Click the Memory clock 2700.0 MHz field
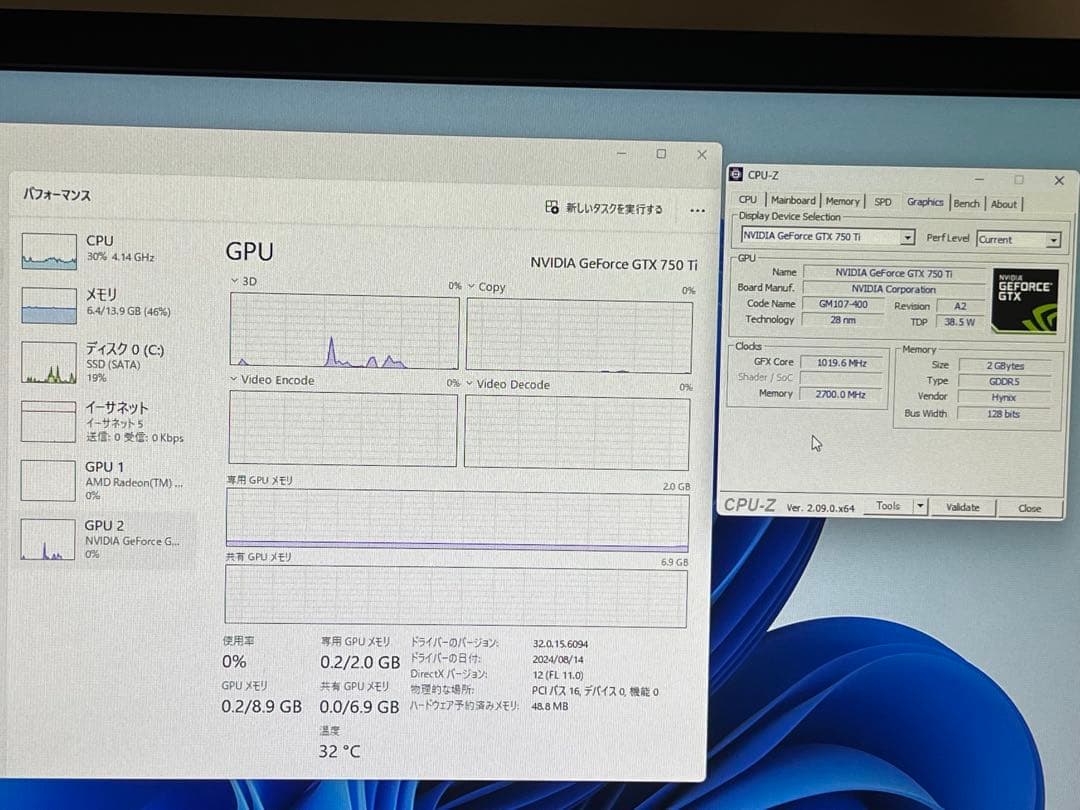The height and width of the screenshot is (810, 1080). point(840,395)
